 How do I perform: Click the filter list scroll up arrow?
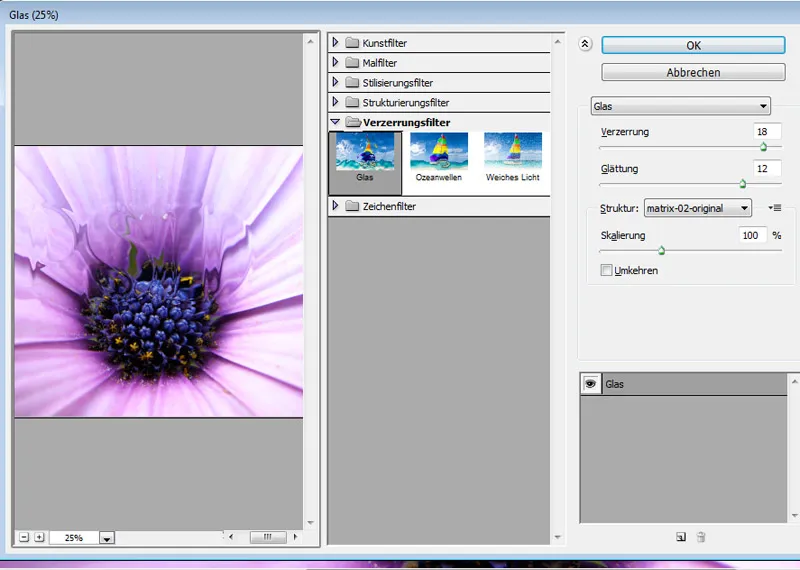coord(558,41)
